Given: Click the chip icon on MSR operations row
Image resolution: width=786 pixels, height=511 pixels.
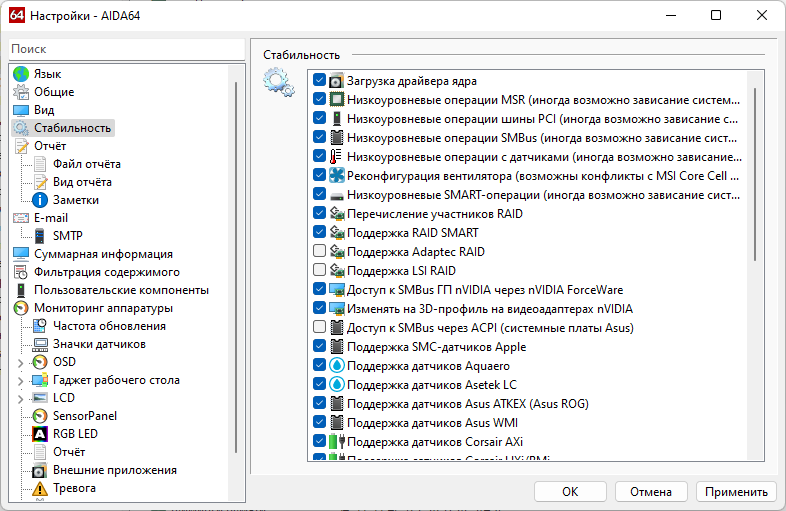Looking at the screenshot, I should [x=337, y=99].
